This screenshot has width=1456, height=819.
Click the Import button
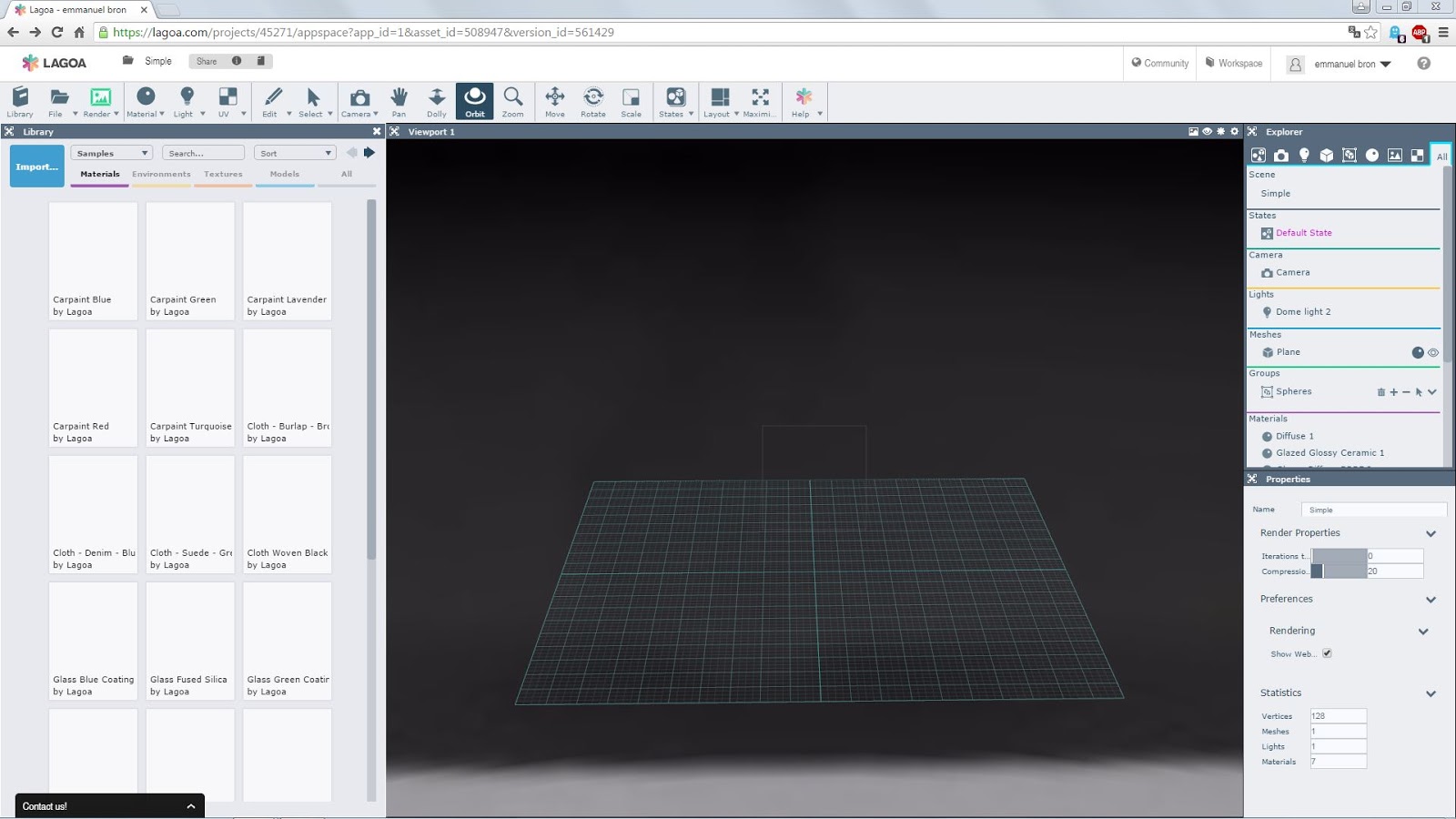click(x=36, y=167)
